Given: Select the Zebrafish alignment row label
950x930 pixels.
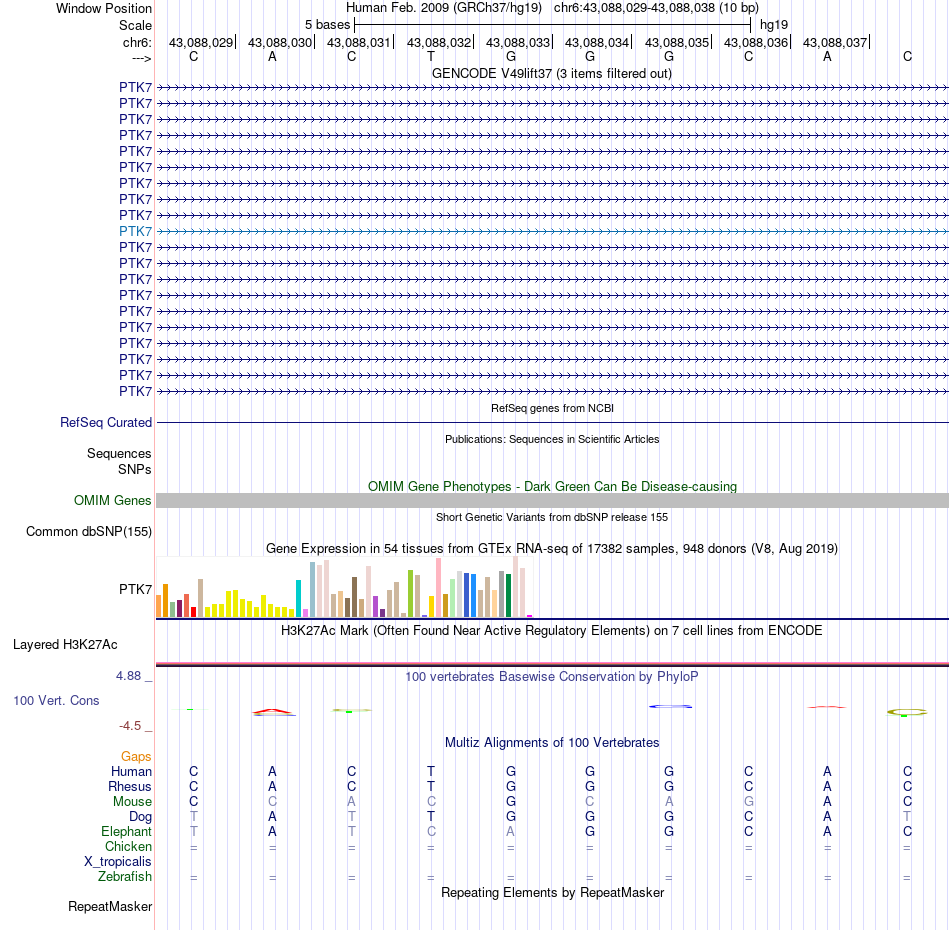Looking at the screenshot, I should [x=125, y=877].
